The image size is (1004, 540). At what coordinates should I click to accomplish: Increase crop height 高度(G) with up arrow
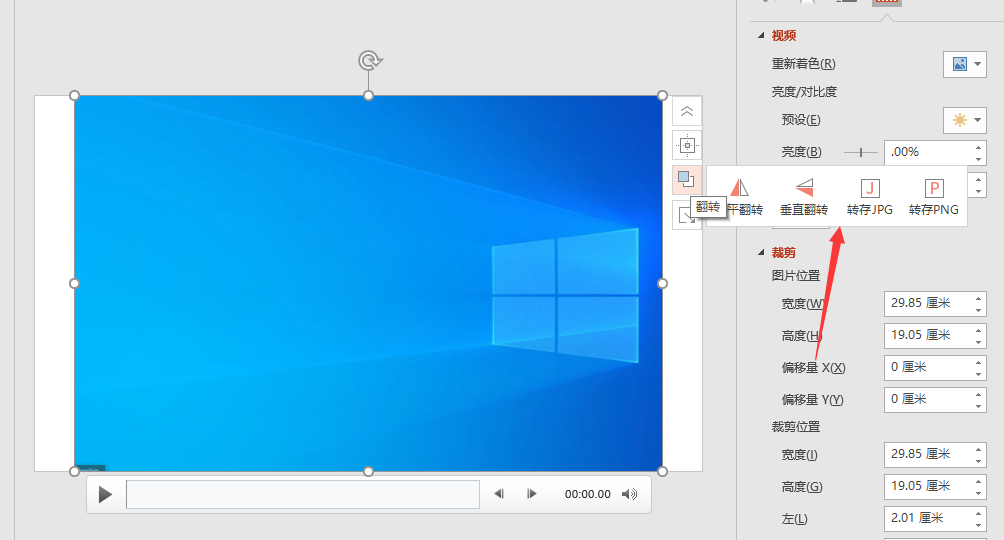[978, 482]
